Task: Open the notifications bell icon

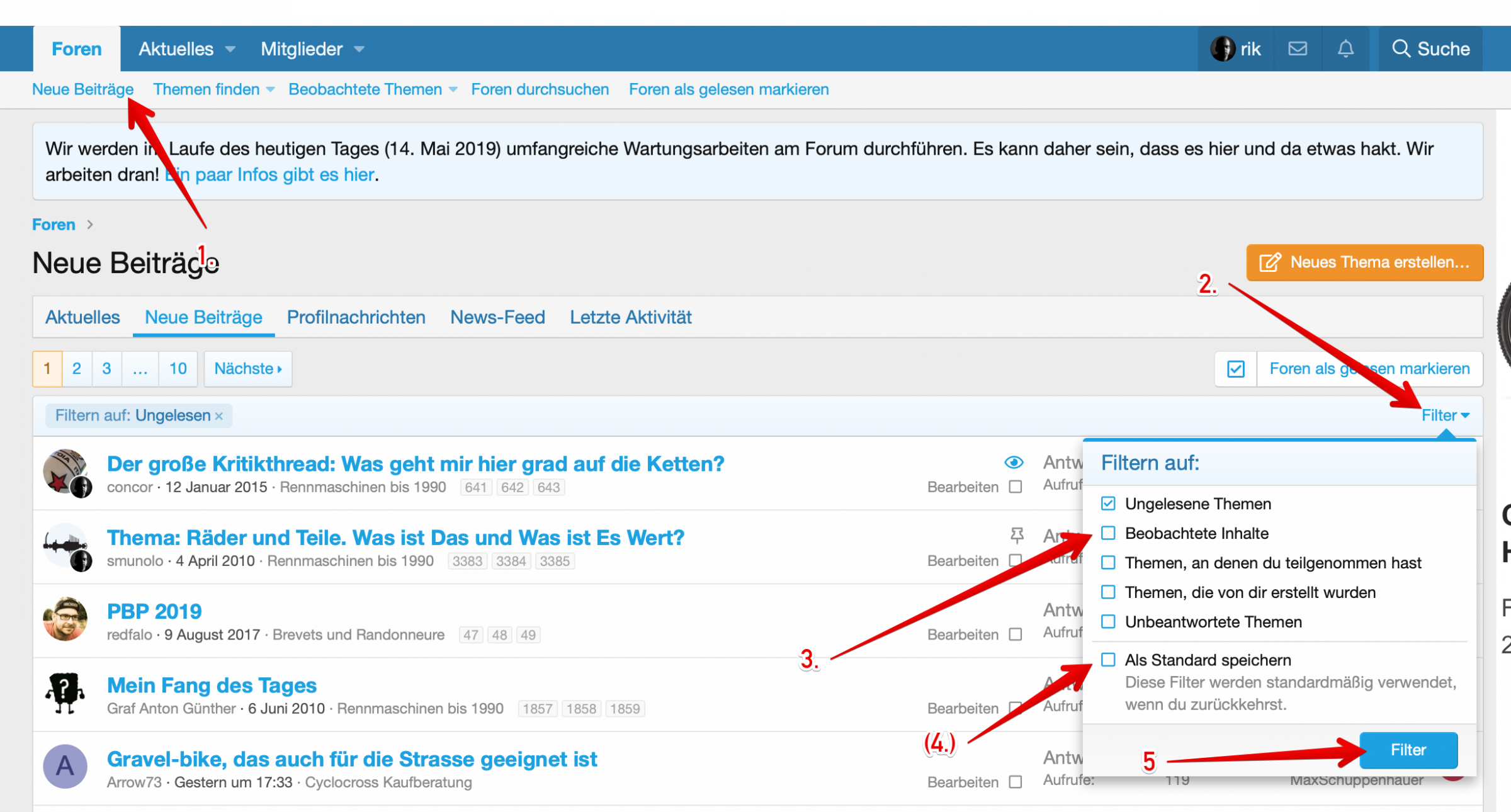Action: pyautogui.click(x=1345, y=48)
